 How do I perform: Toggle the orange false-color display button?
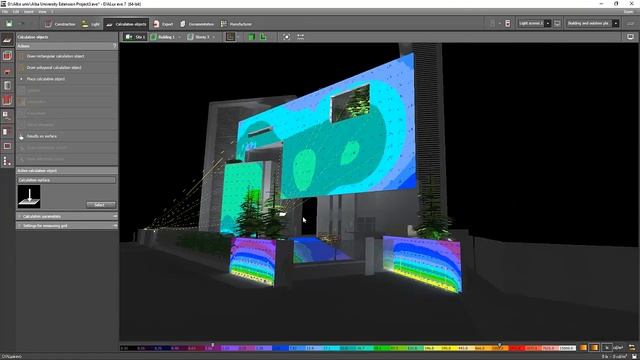tap(583, 348)
